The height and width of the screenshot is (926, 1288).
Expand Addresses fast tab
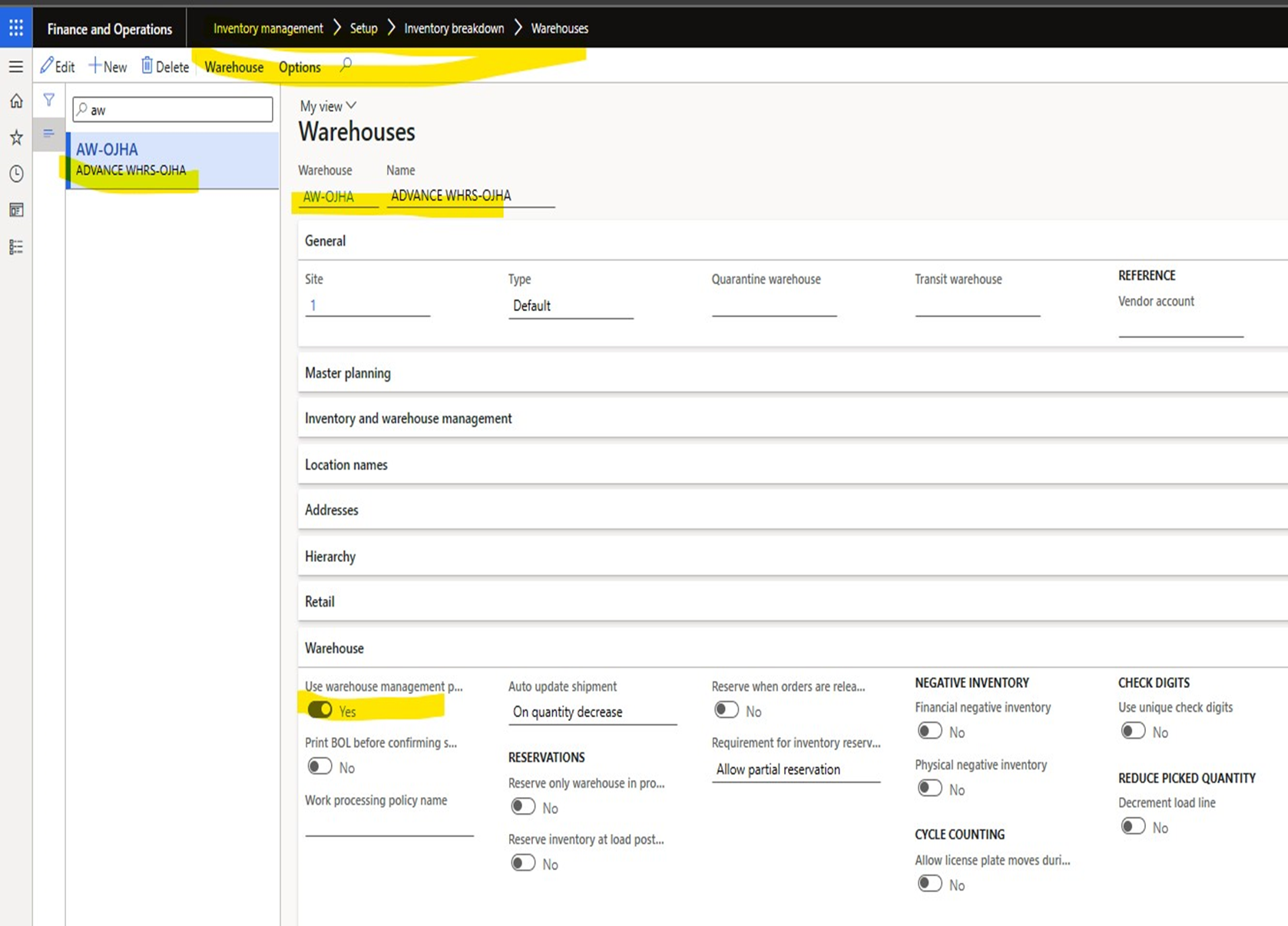click(x=793, y=510)
